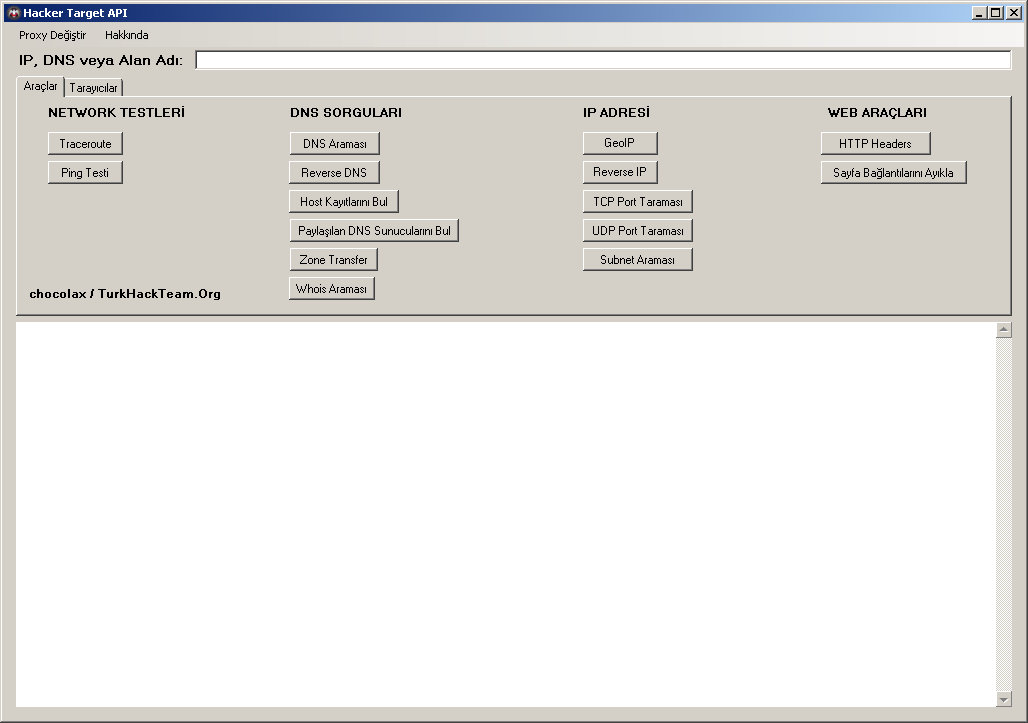Look up GeoIP information
Image resolution: width=1028 pixels, height=723 pixels.
[620, 143]
